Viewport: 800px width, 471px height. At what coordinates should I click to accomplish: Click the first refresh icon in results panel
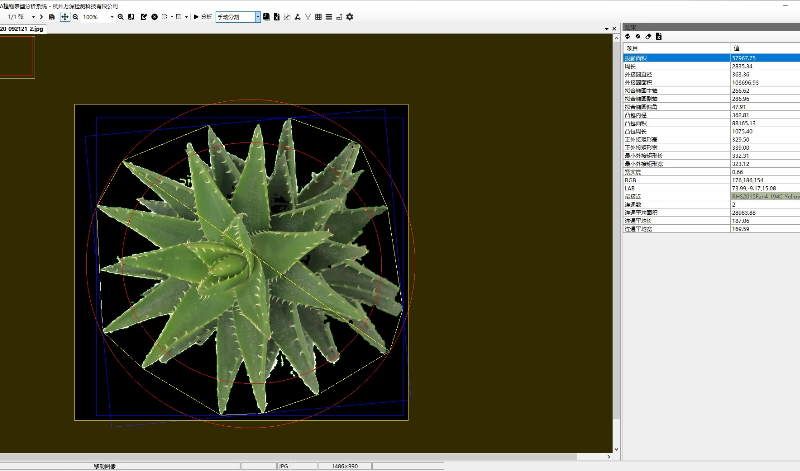click(x=628, y=36)
